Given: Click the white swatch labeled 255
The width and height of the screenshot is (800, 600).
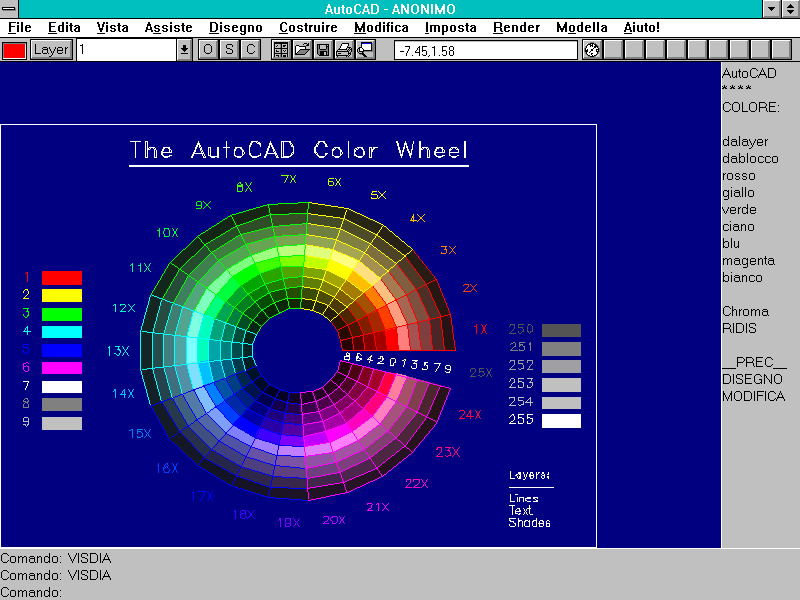Looking at the screenshot, I should click(561, 421).
